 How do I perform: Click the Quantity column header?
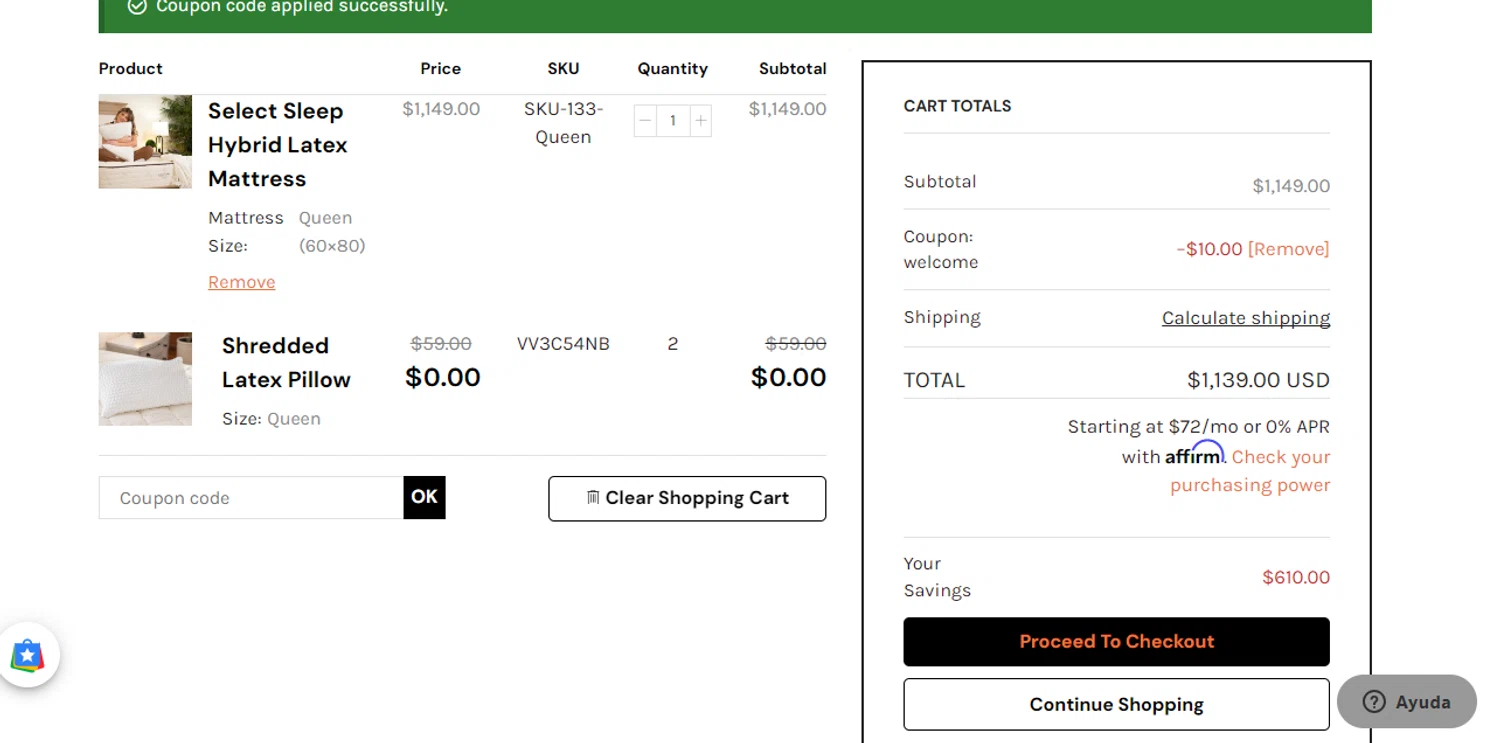pyautogui.click(x=673, y=69)
